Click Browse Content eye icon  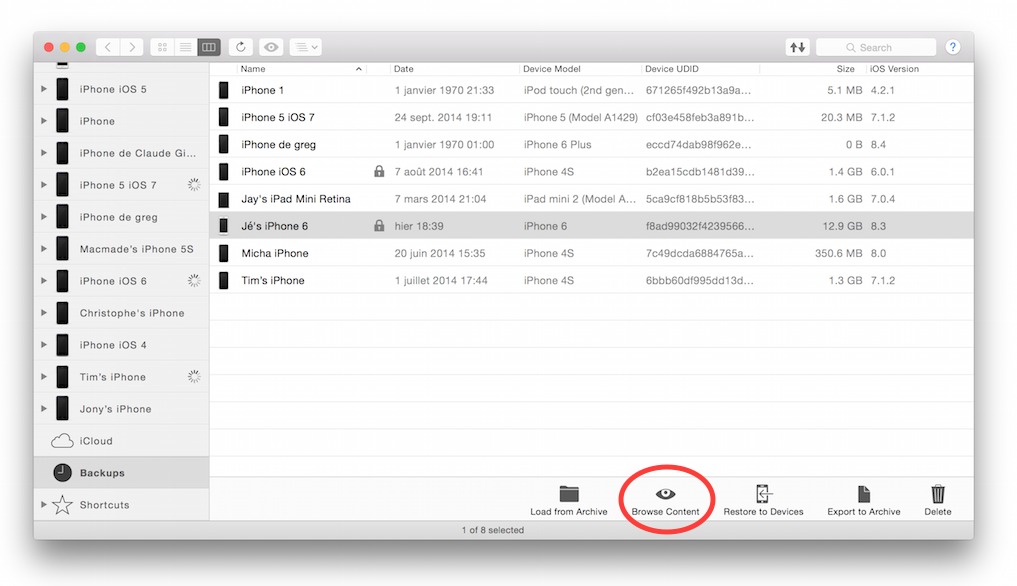pyautogui.click(x=665, y=494)
